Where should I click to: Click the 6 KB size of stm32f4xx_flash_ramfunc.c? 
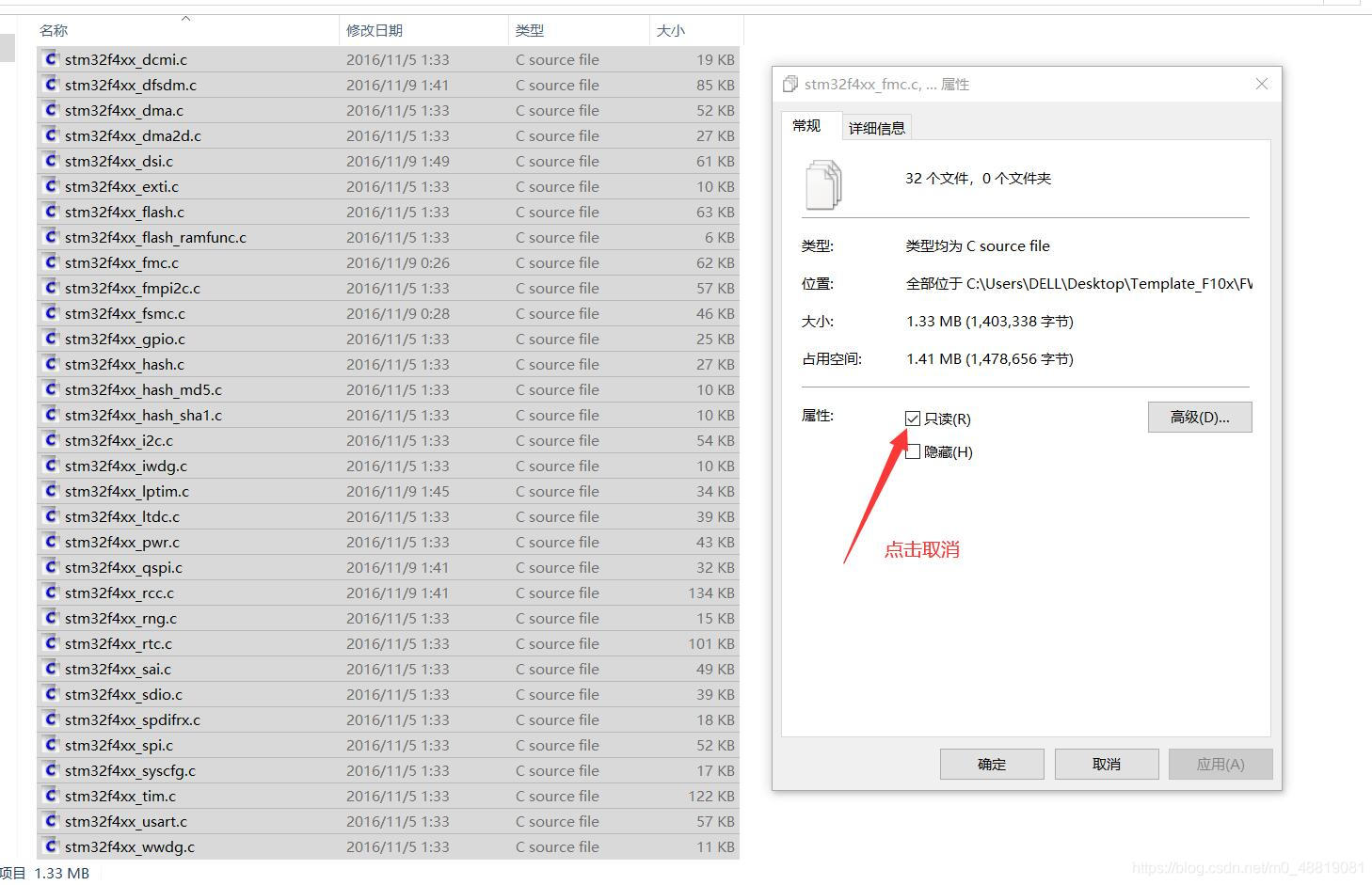720,237
